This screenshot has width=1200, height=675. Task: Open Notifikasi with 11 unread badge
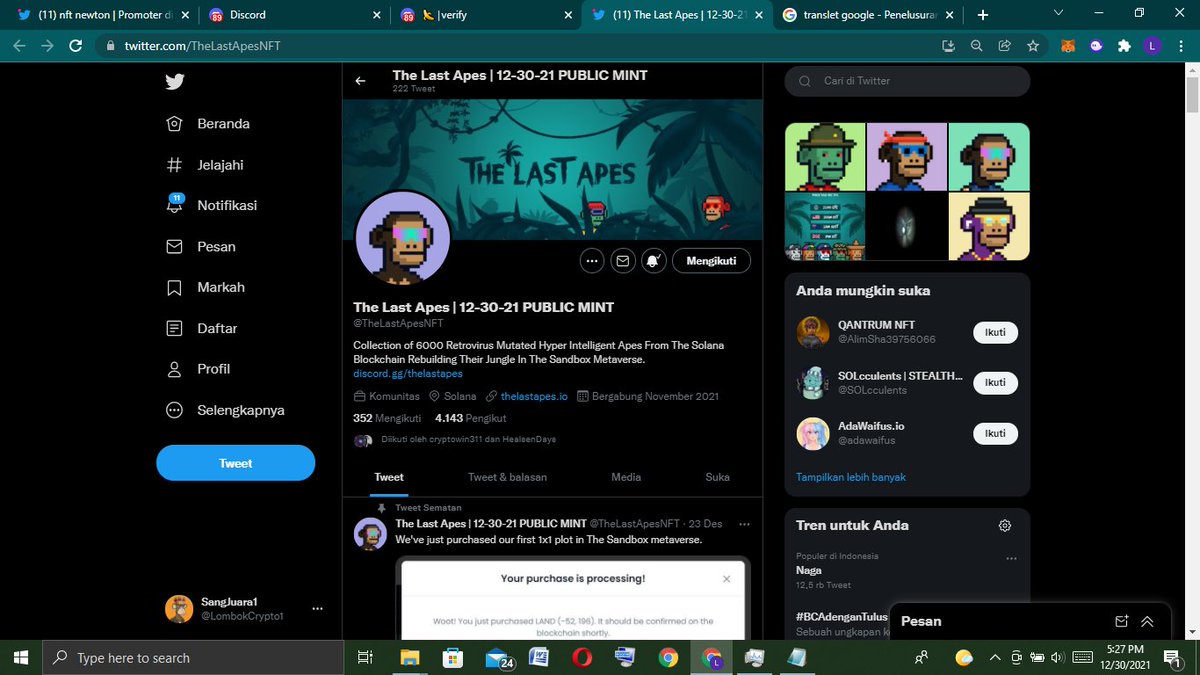211,205
